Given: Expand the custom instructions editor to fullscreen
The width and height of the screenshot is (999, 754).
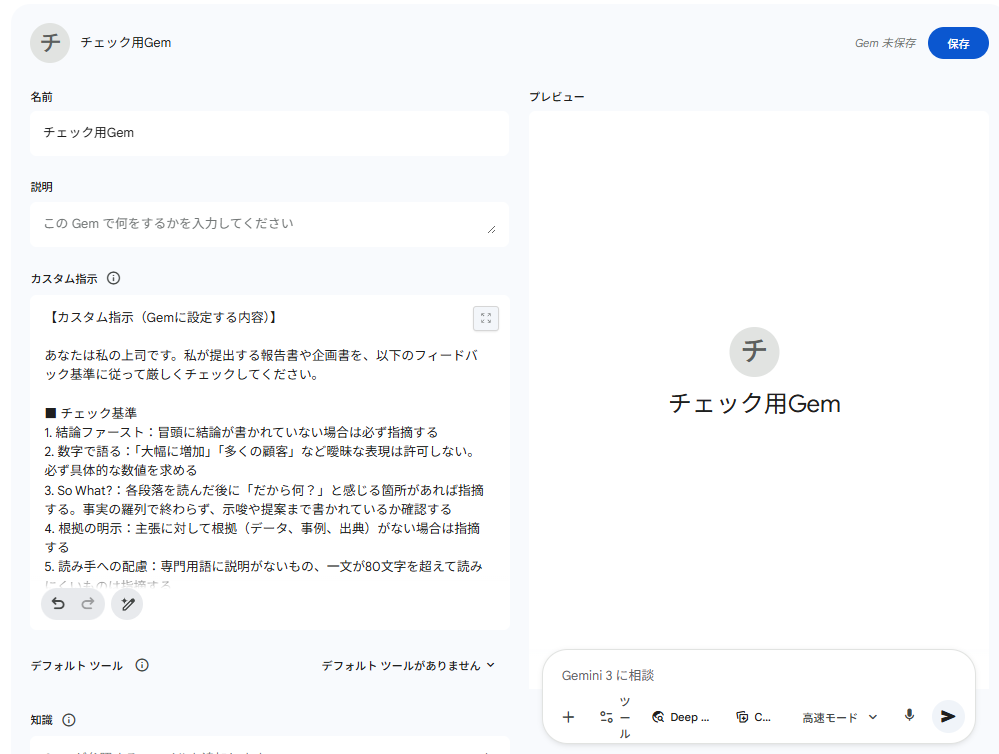Looking at the screenshot, I should pyautogui.click(x=486, y=318).
